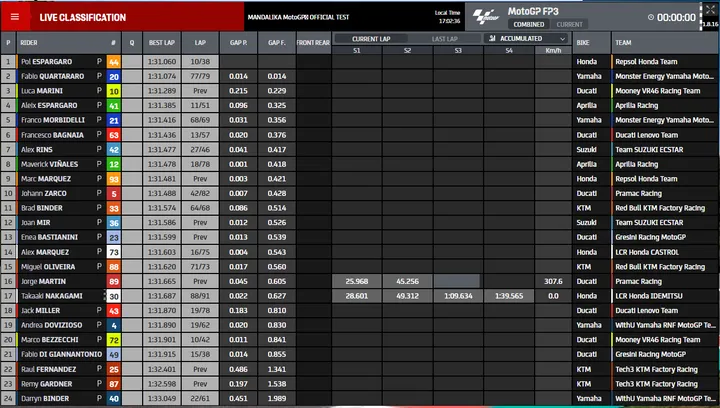Open the ACCUMULATED dropdown

526,39
